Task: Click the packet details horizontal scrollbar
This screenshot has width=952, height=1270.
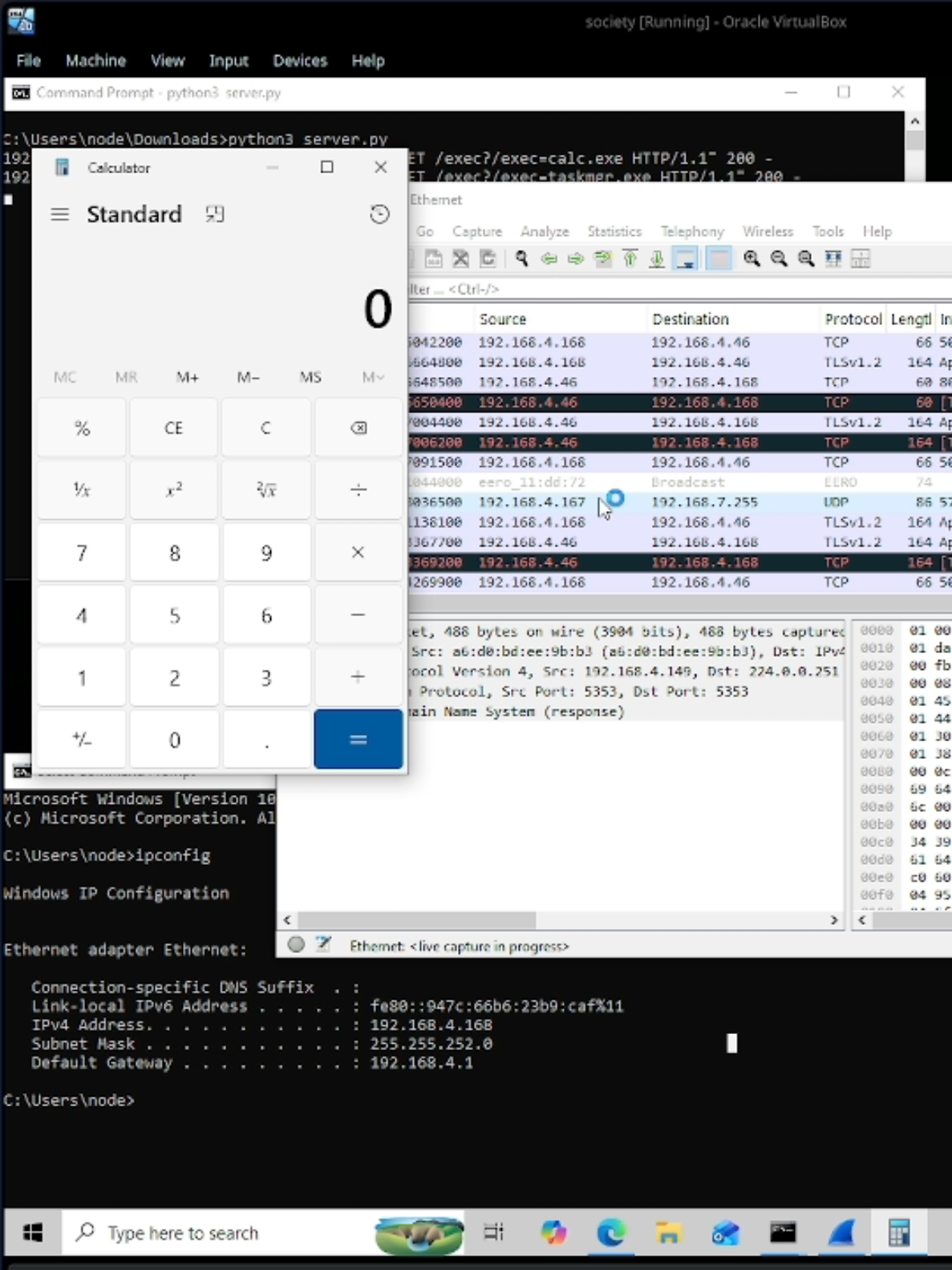Action: pyautogui.click(x=560, y=919)
